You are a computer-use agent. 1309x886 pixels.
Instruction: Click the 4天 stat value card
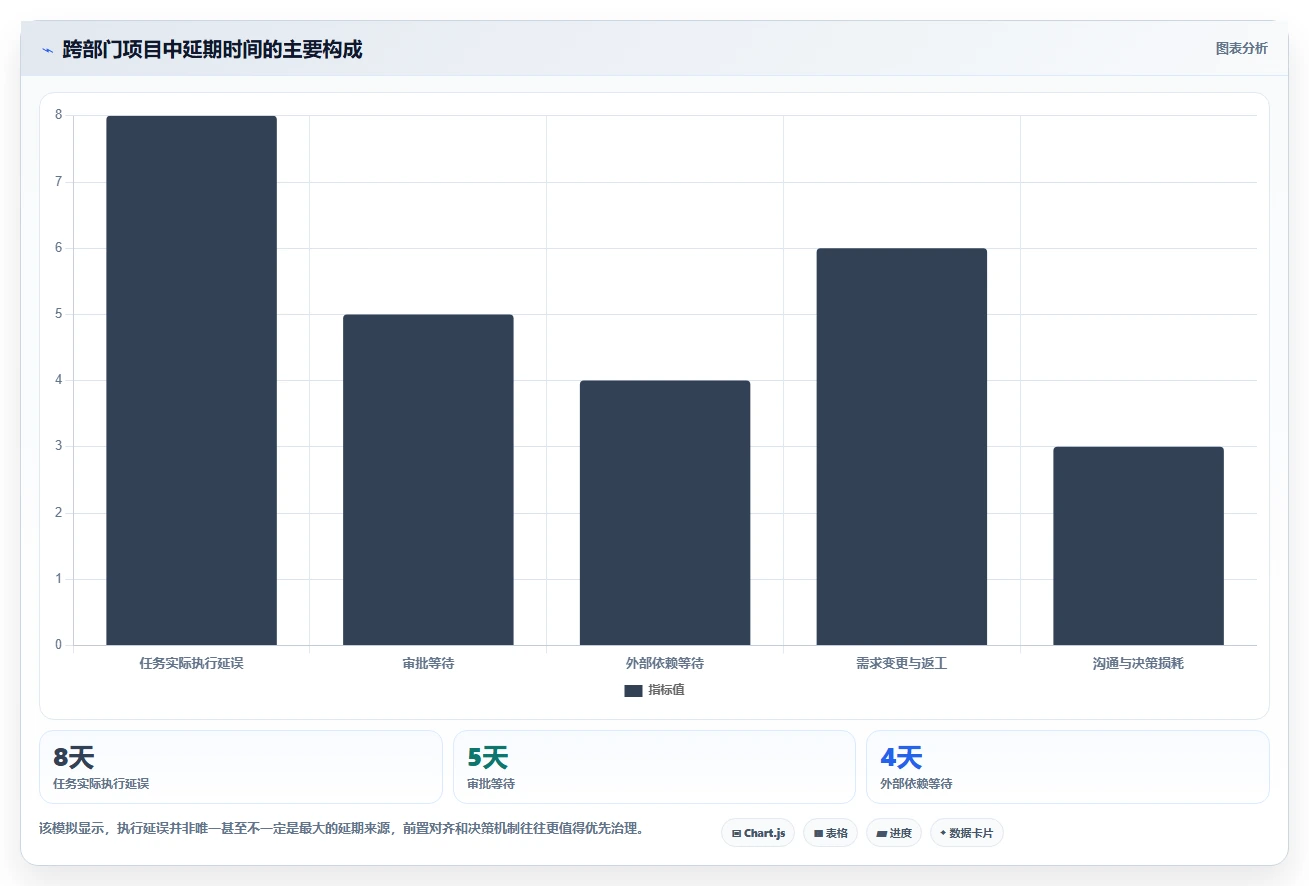[x=1068, y=767]
